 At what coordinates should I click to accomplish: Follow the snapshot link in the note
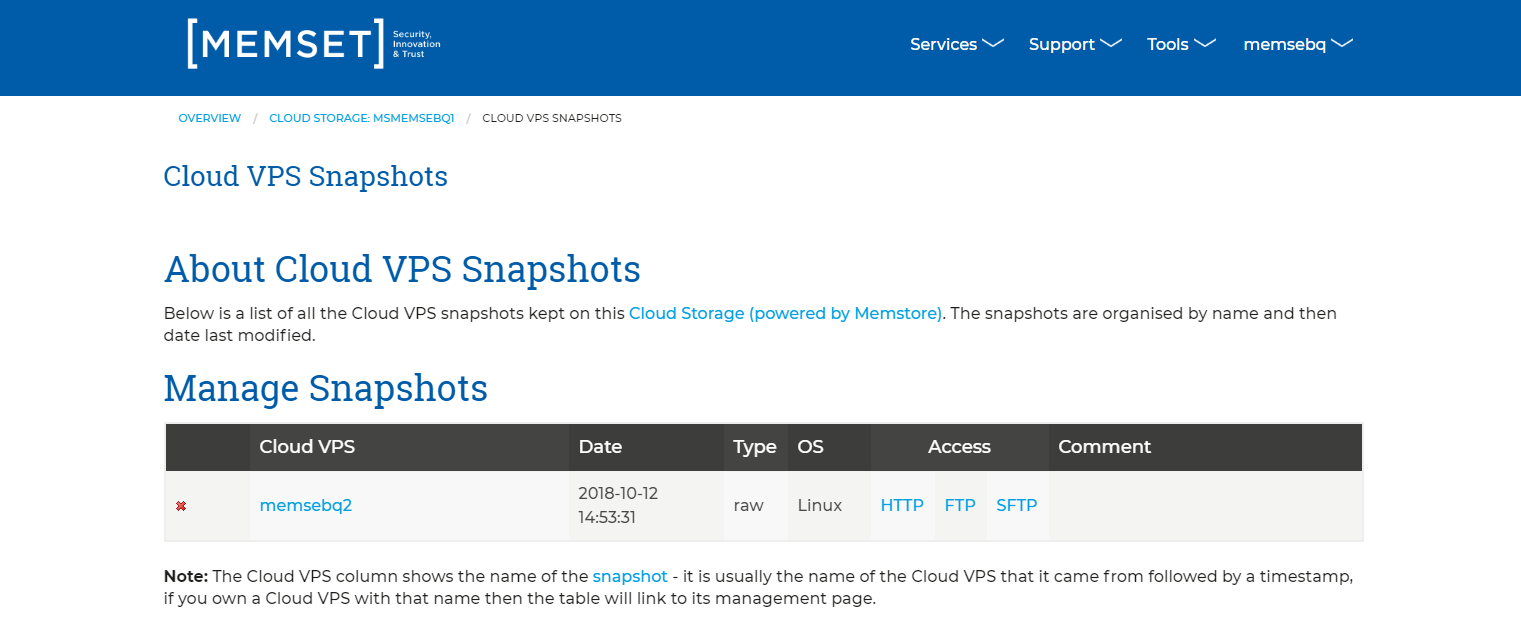tap(630, 576)
